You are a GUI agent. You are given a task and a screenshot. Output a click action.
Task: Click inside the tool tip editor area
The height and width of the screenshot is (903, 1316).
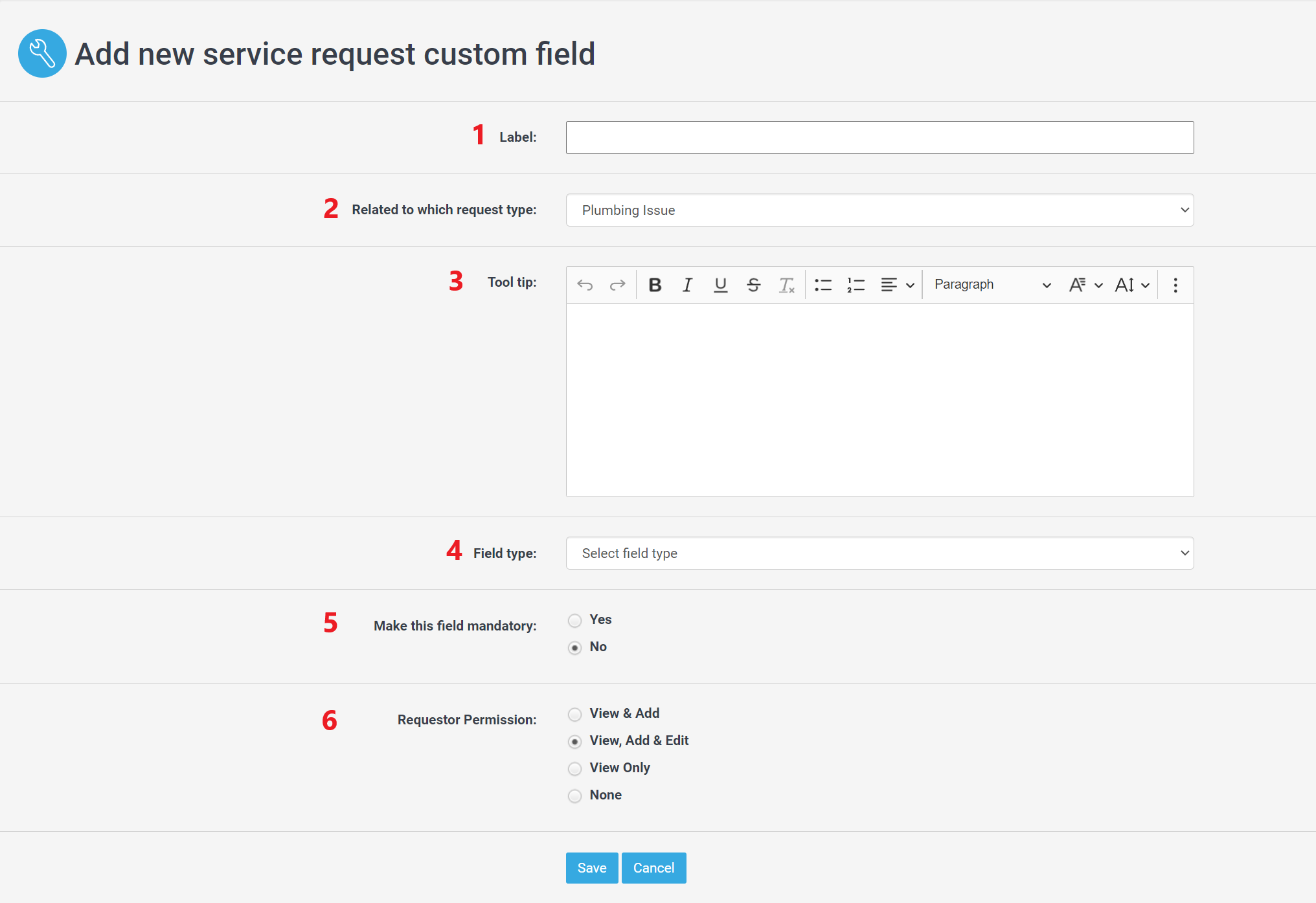click(x=879, y=399)
